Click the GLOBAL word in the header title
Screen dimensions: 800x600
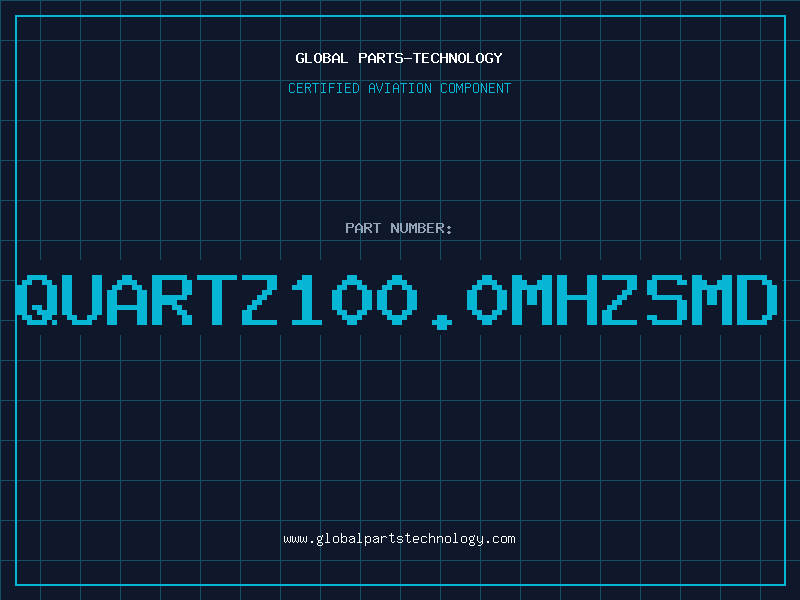[322, 58]
